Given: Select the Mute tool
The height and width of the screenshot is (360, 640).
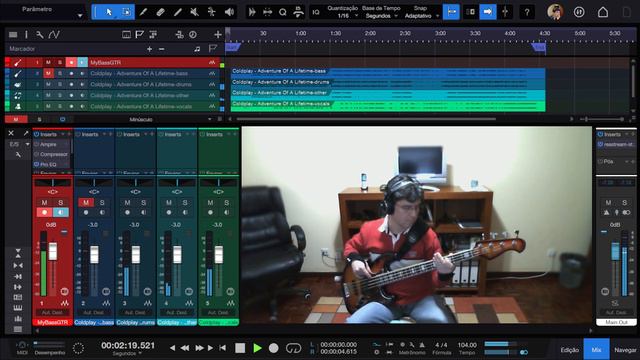Looking at the screenshot, I should pyautogui.click(x=195, y=12).
